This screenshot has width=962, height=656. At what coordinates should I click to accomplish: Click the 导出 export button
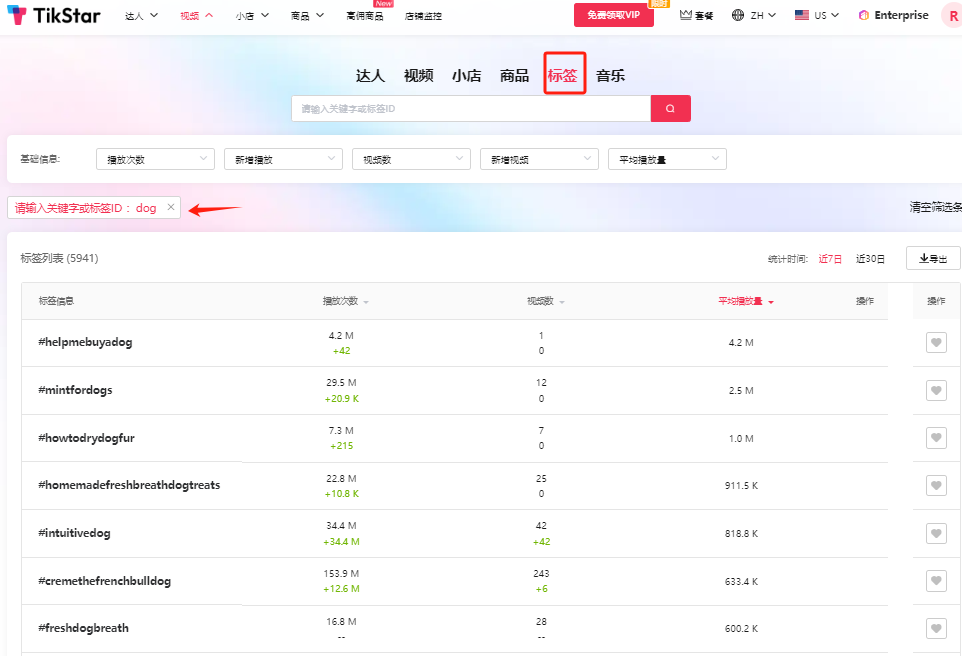pyautogui.click(x=932, y=258)
